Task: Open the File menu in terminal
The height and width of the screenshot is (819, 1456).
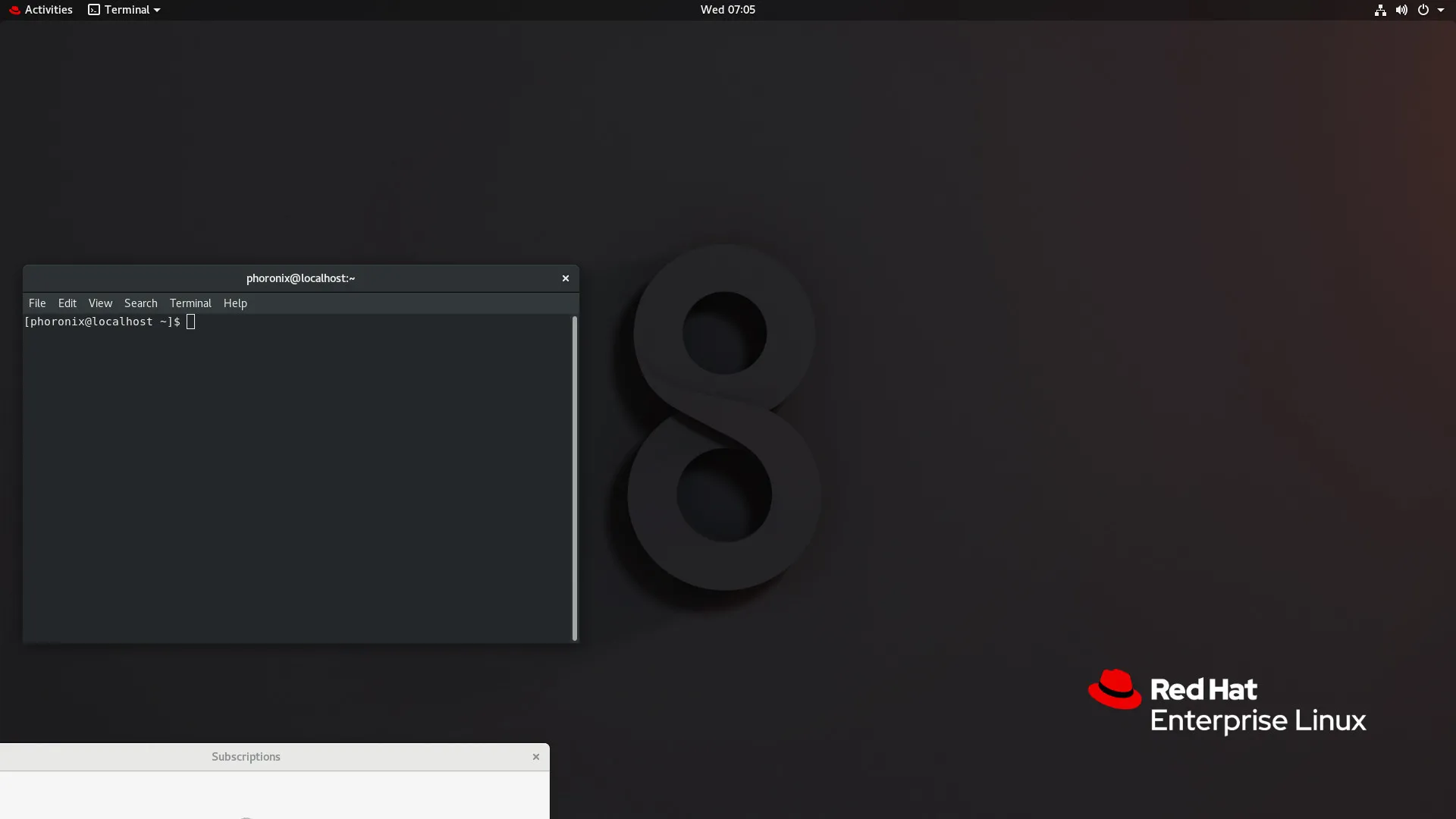Action: pos(37,303)
